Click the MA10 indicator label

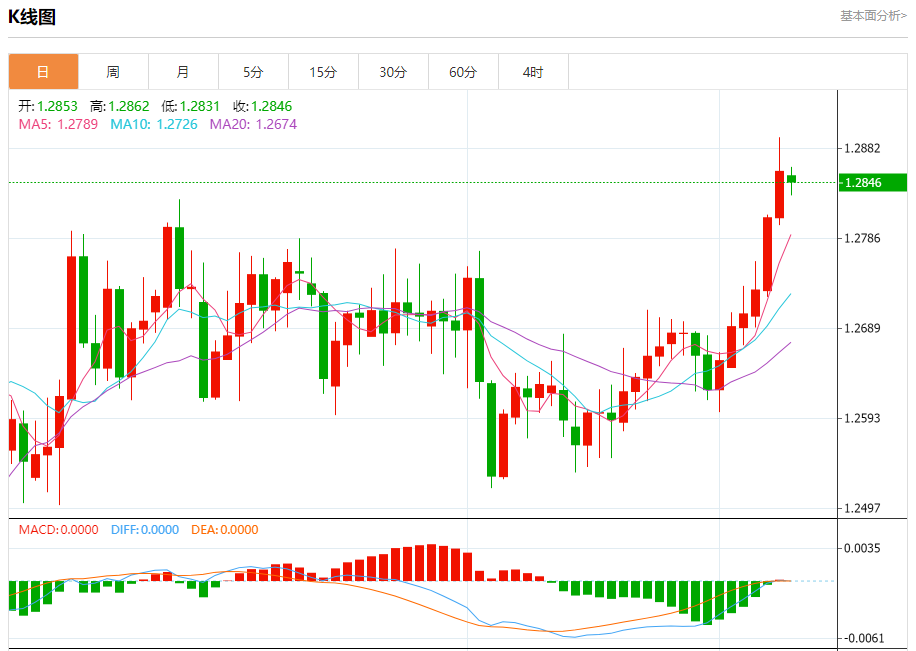tap(154, 124)
